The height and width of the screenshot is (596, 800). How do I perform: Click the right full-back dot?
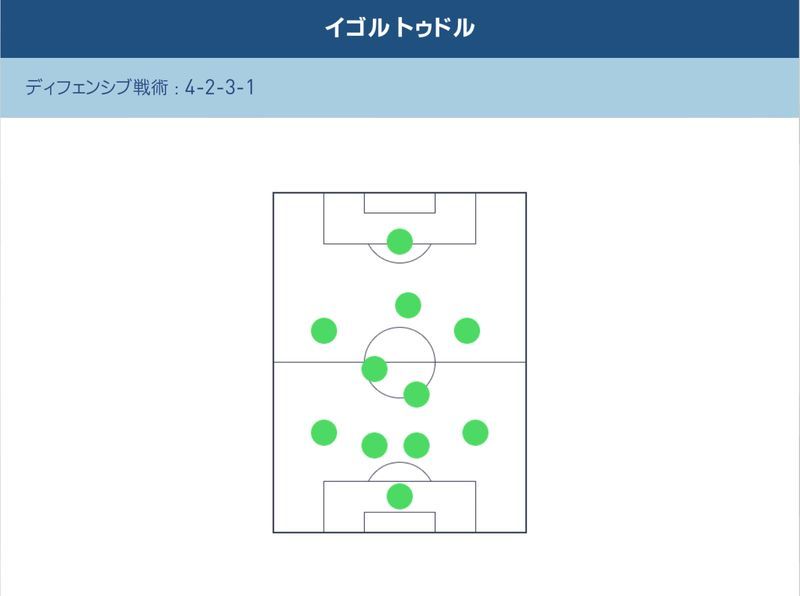coord(475,432)
